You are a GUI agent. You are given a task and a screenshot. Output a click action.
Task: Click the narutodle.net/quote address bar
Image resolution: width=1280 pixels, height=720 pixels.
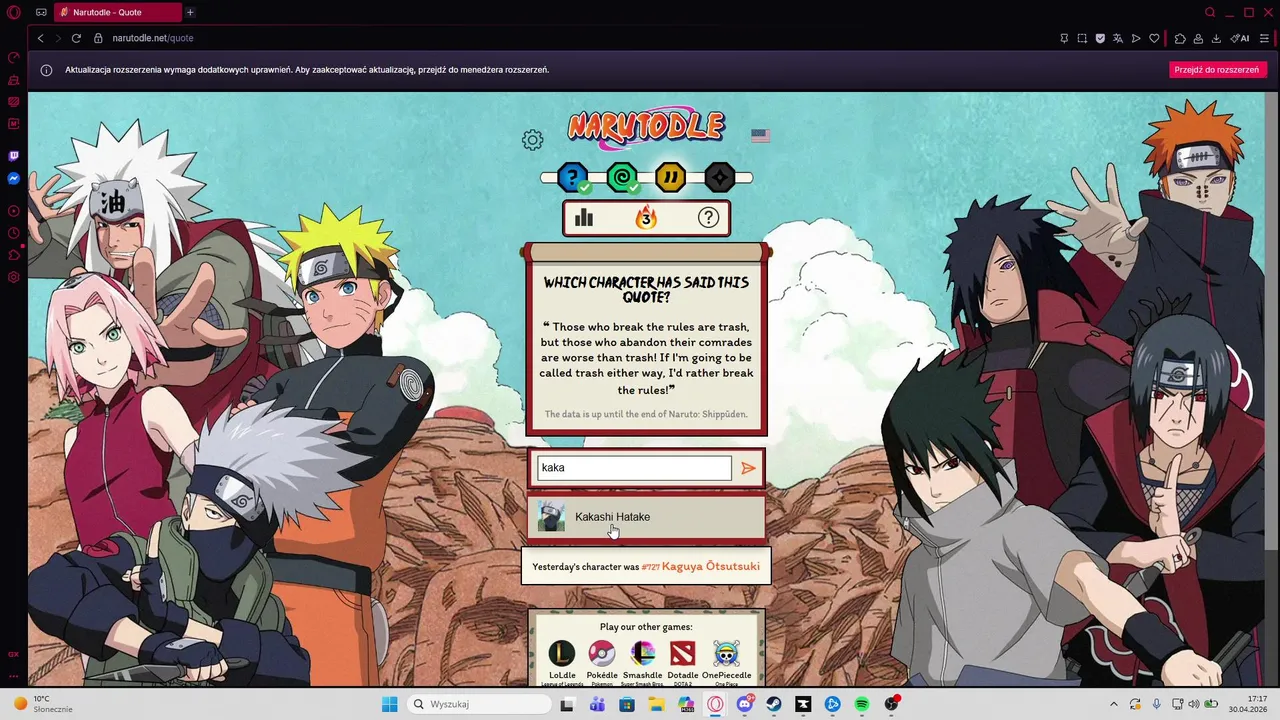pyautogui.click(x=152, y=38)
